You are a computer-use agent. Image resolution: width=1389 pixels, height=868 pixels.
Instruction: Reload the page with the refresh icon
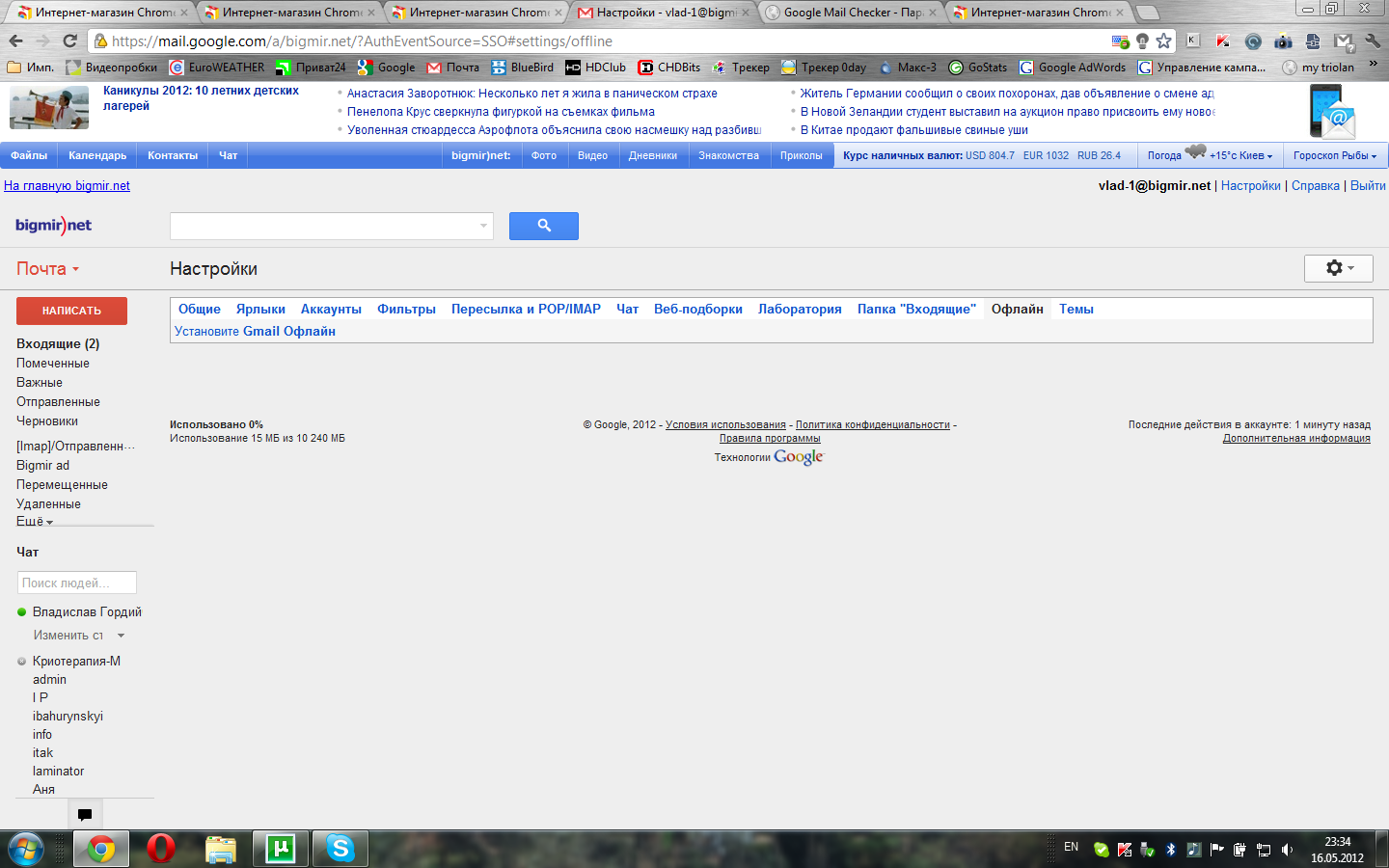click(x=69, y=41)
